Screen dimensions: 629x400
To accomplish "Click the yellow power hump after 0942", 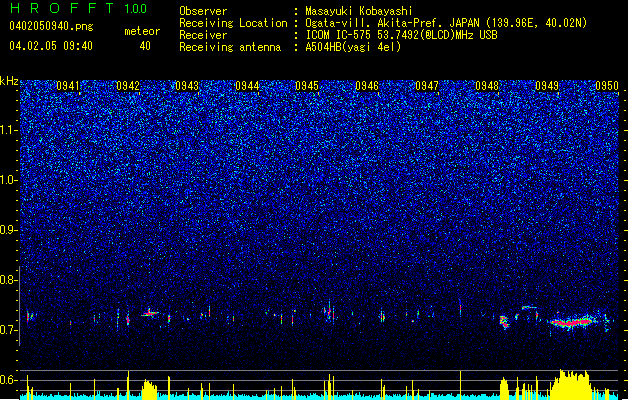I will (149, 389).
